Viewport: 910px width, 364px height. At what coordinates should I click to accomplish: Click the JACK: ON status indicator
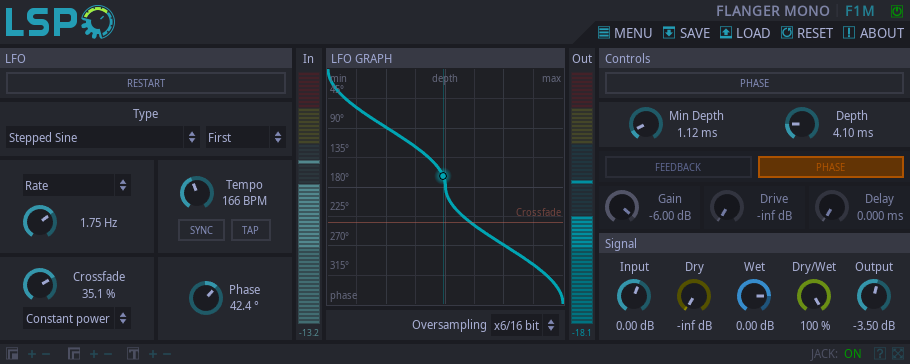pyautogui.click(x=836, y=354)
